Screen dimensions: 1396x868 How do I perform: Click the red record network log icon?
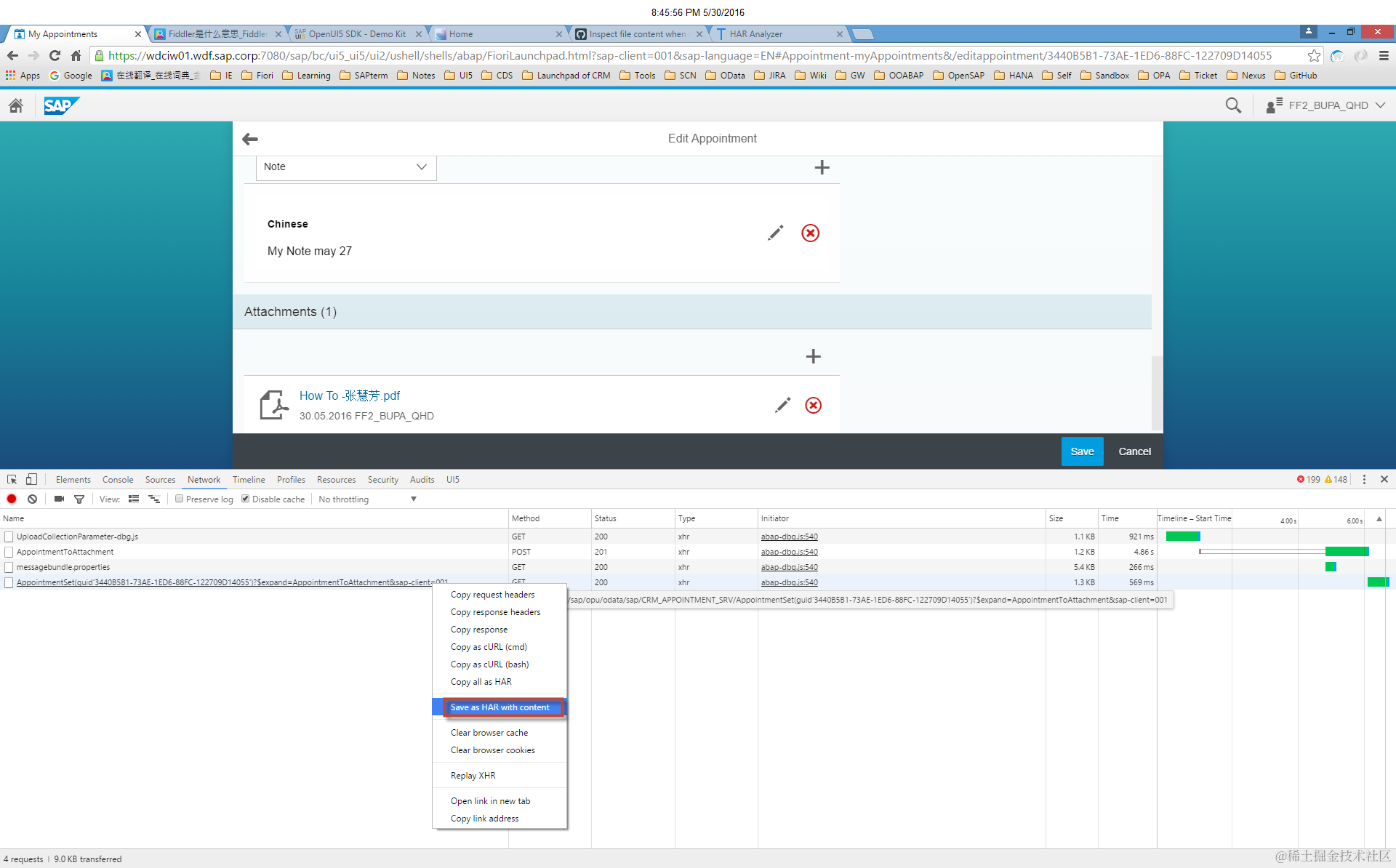(12, 499)
